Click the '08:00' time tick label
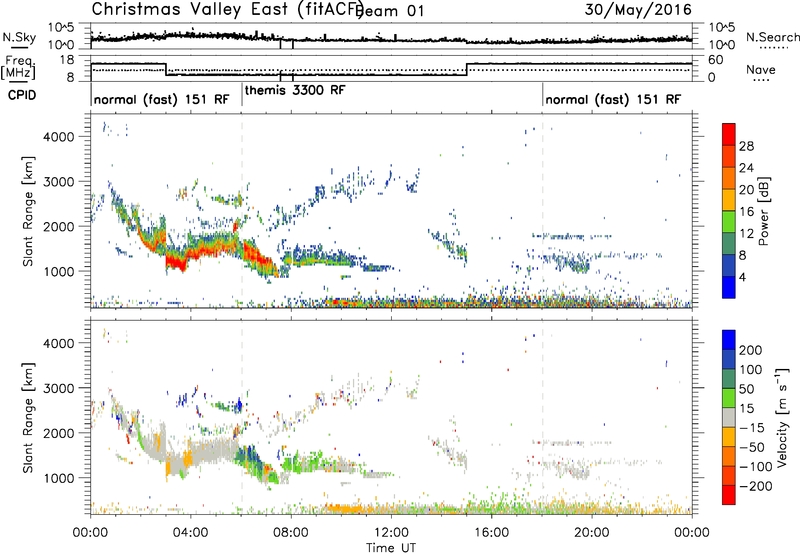The height and width of the screenshot is (554, 800). [291, 533]
